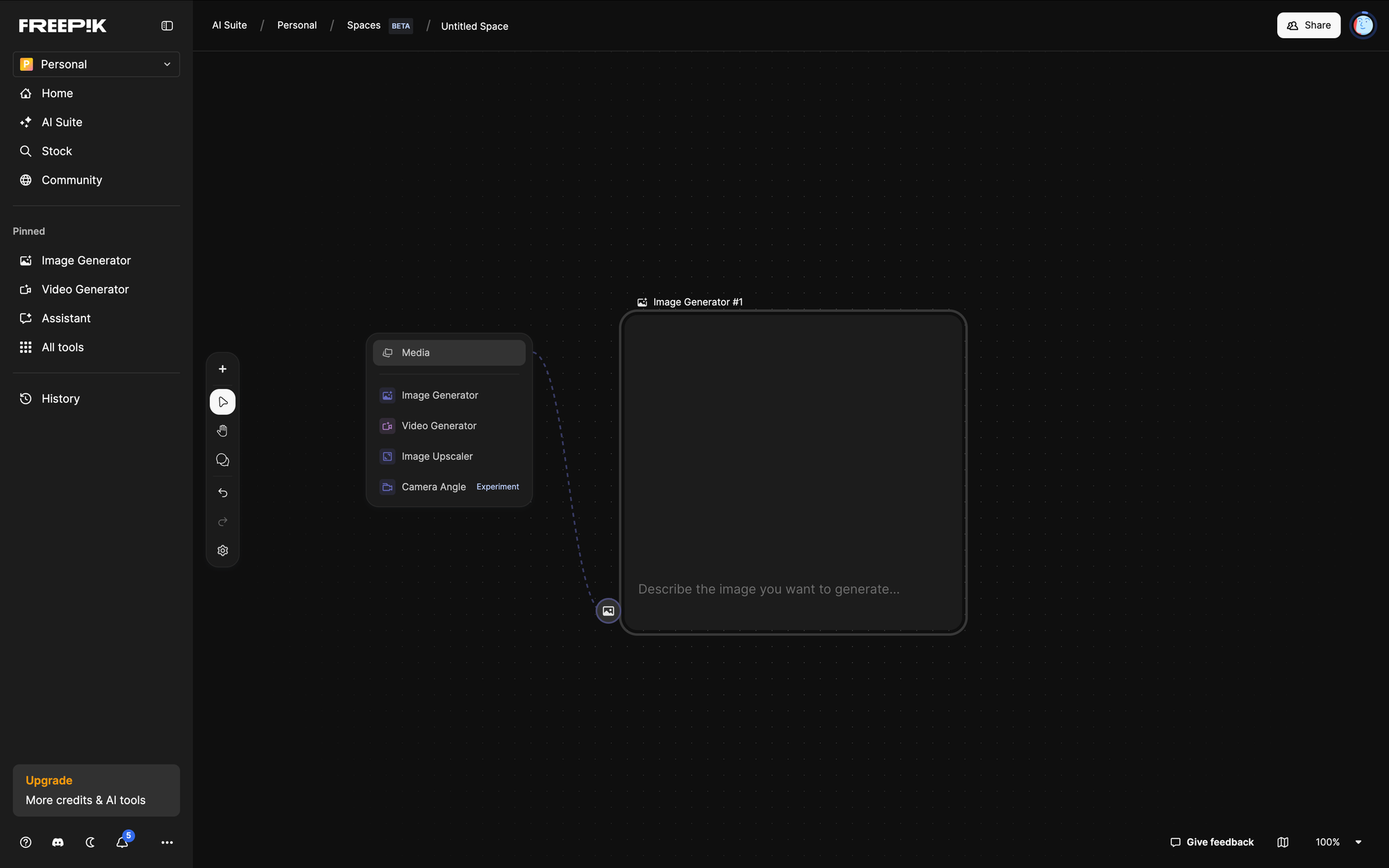
Task: Toggle the minimap view icon
Action: [1283, 842]
